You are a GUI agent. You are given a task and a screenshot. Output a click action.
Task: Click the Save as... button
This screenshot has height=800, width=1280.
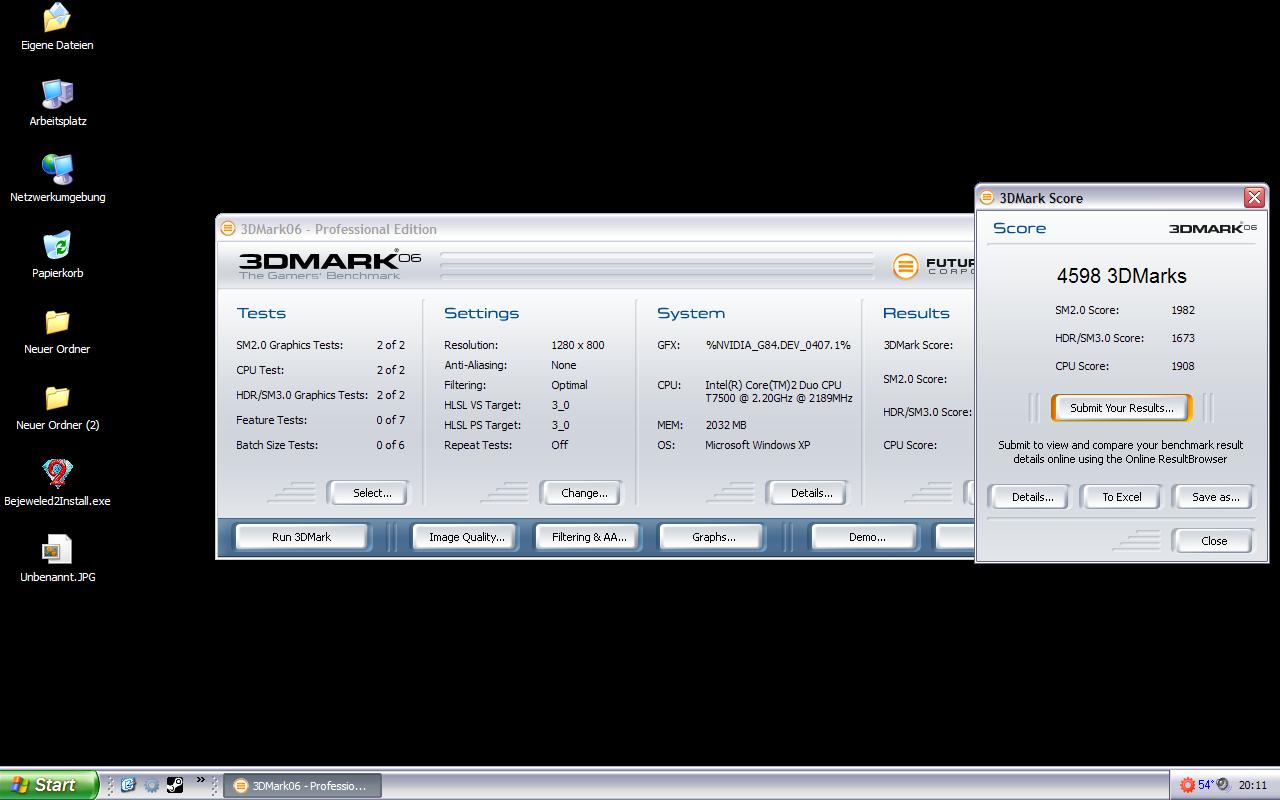(1215, 497)
